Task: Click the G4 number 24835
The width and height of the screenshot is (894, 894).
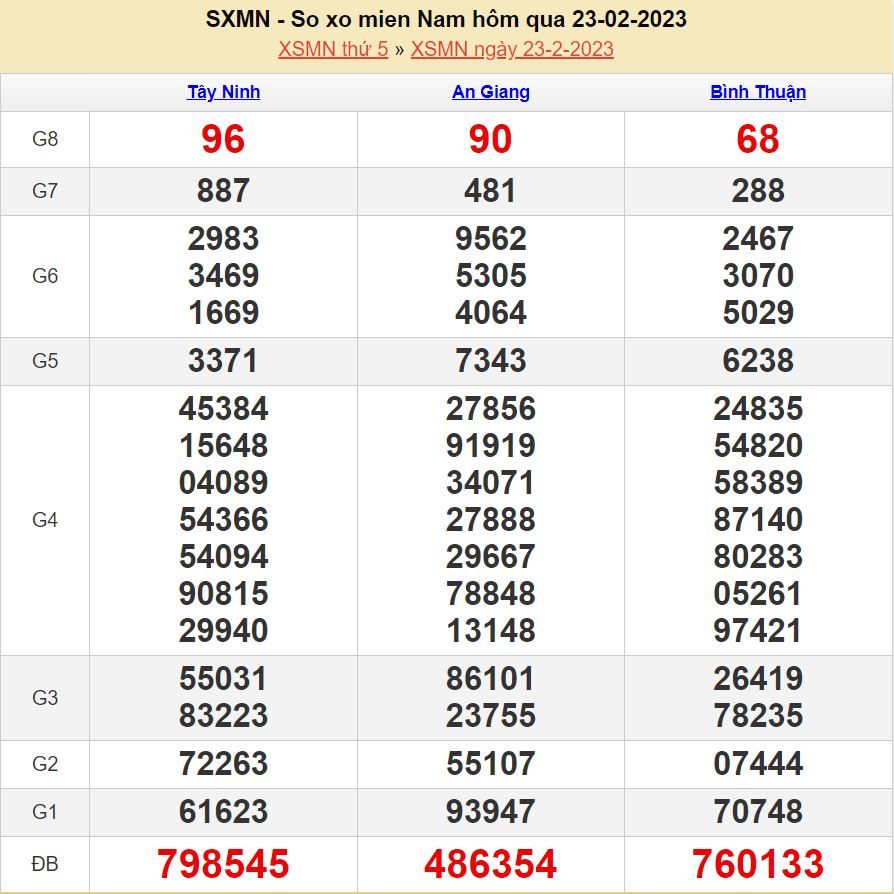Action: pyautogui.click(x=758, y=409)
